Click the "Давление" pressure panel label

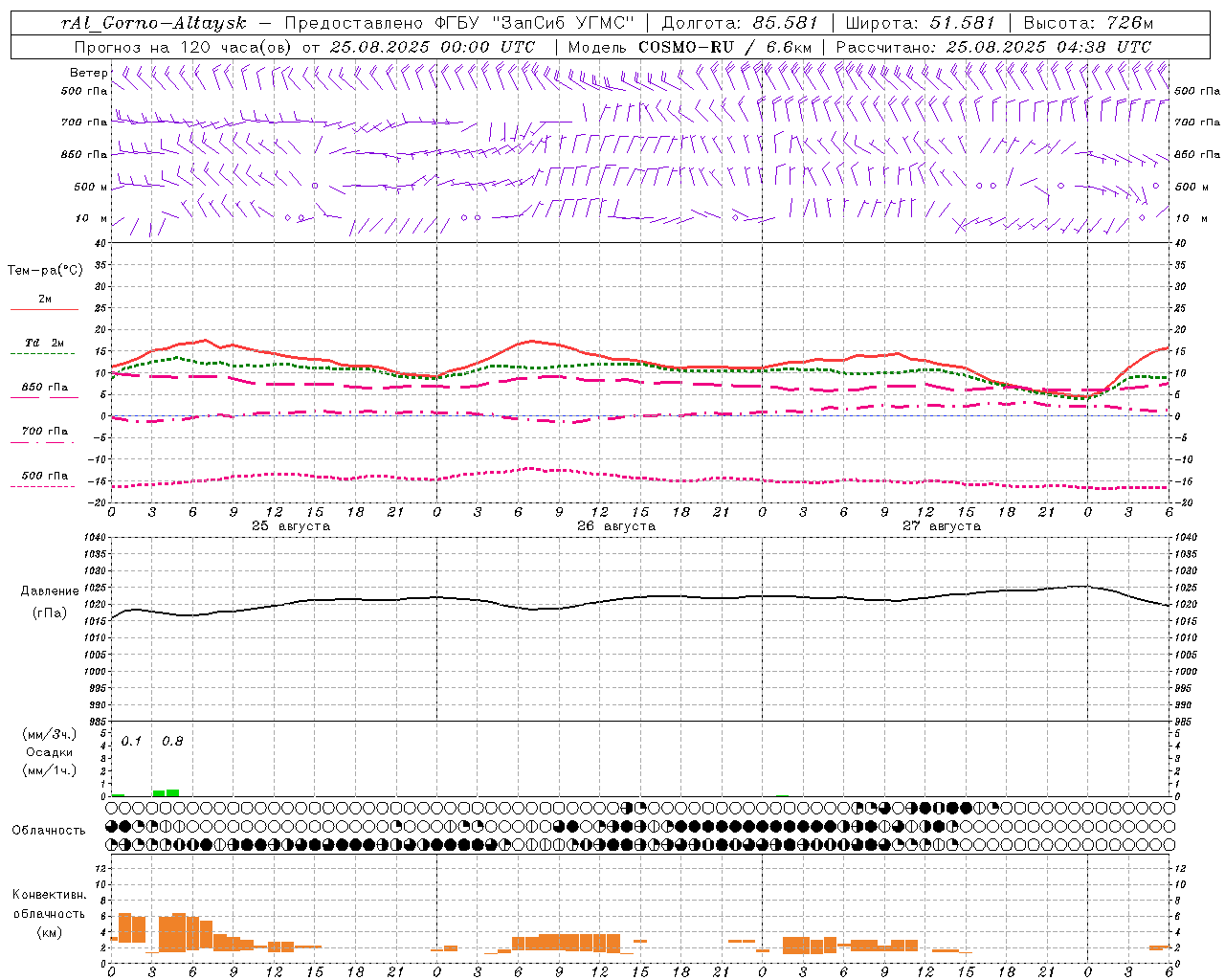(49, 591)
